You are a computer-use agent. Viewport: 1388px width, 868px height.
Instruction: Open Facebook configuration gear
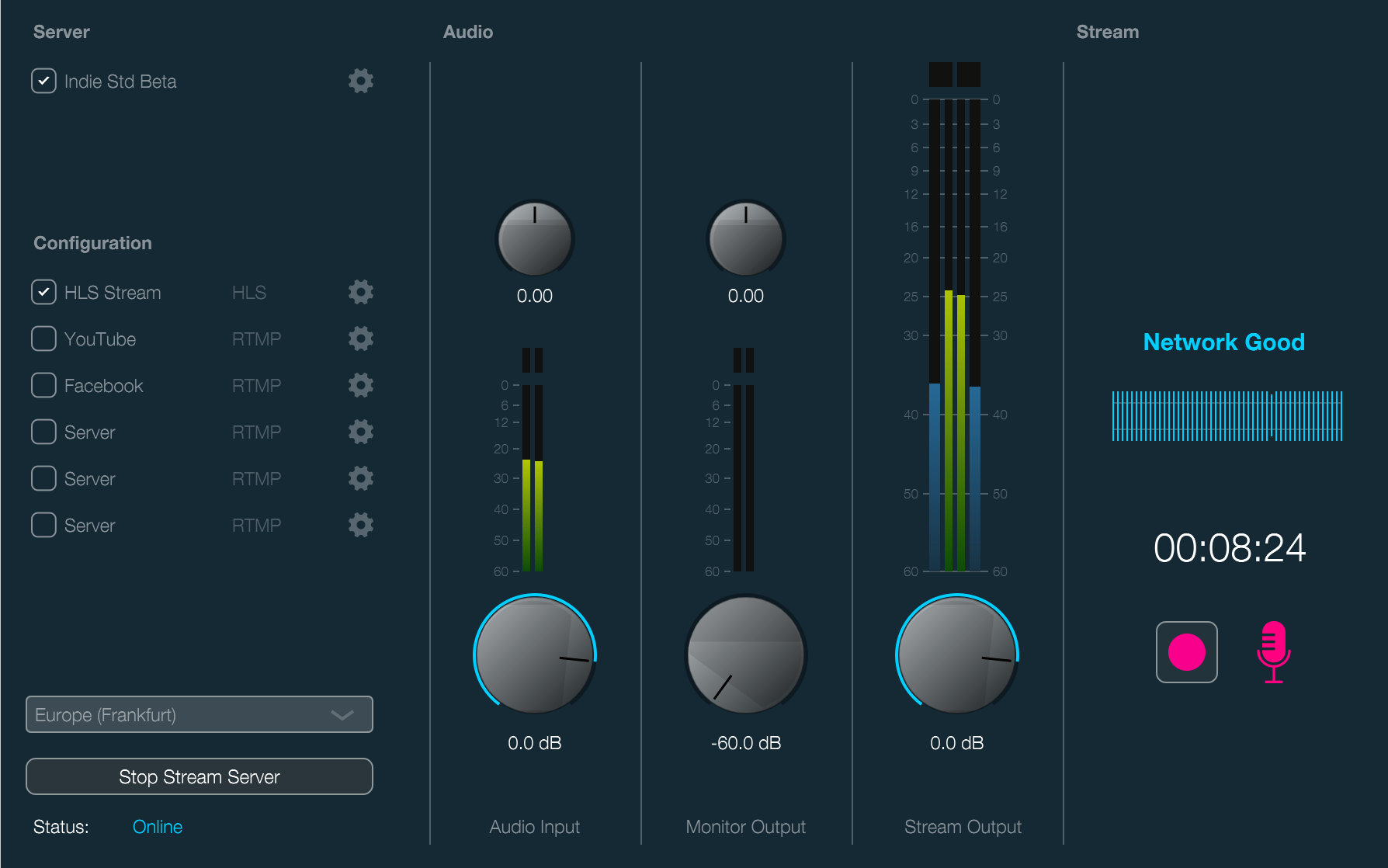tap(361, 385)
